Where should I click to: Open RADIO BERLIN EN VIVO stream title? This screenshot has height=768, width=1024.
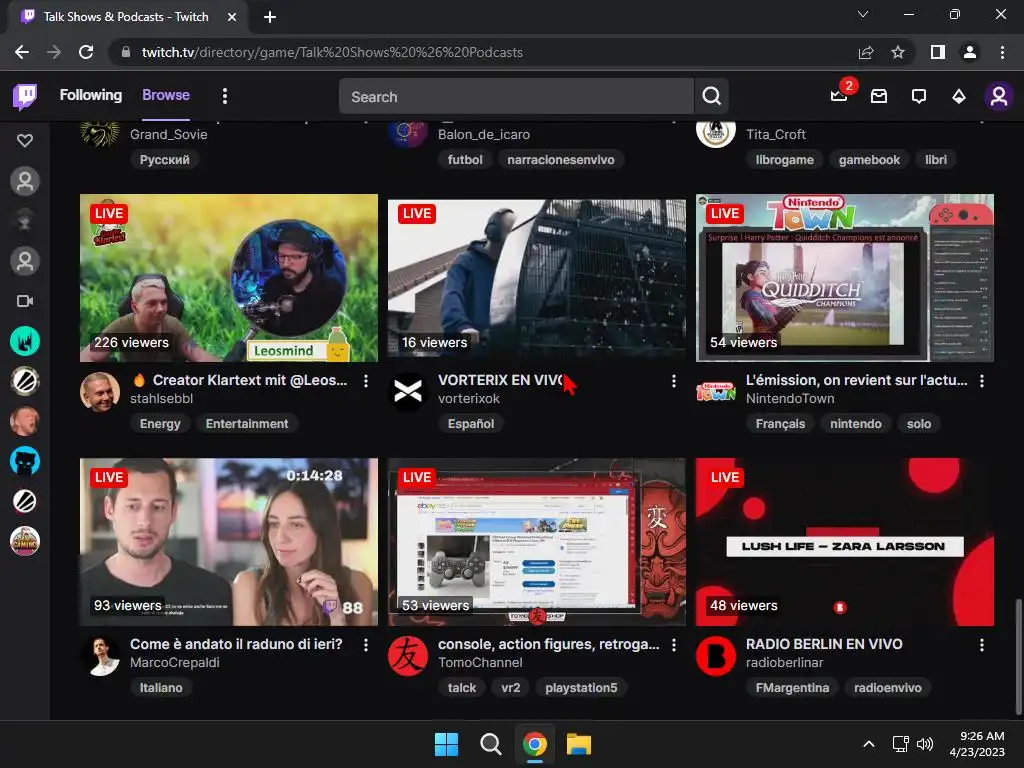[824, 644]
